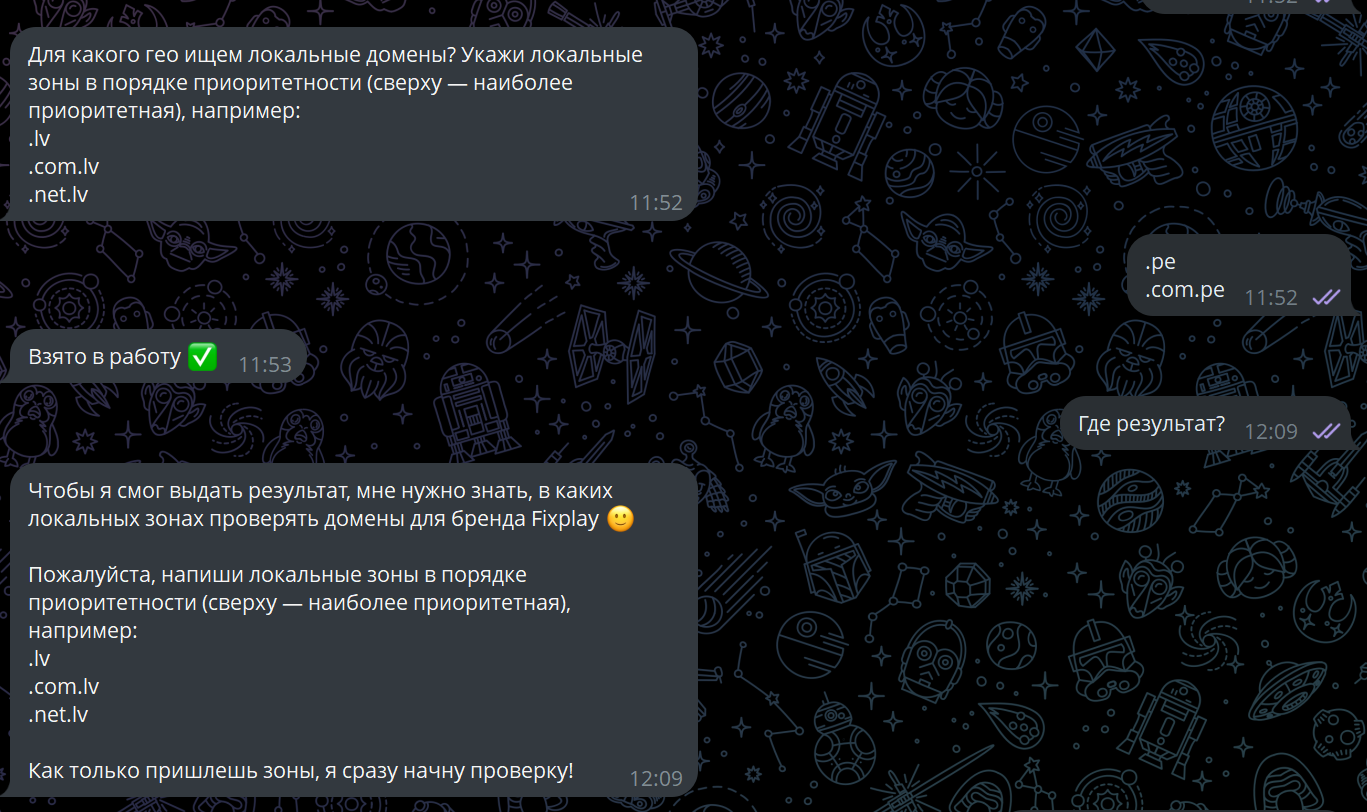Click the 12:09 timestamp on last bot message

point(656,779)
